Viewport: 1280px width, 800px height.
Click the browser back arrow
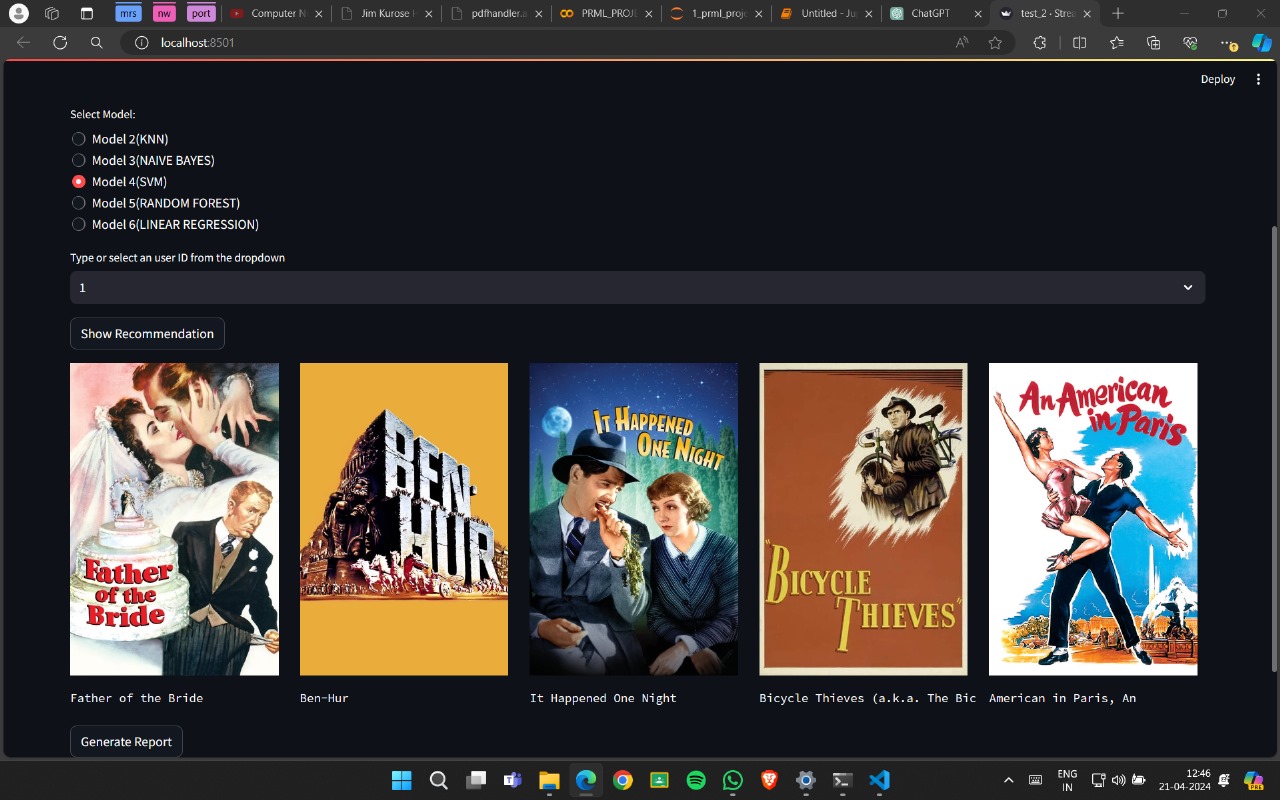pos(24,43)
